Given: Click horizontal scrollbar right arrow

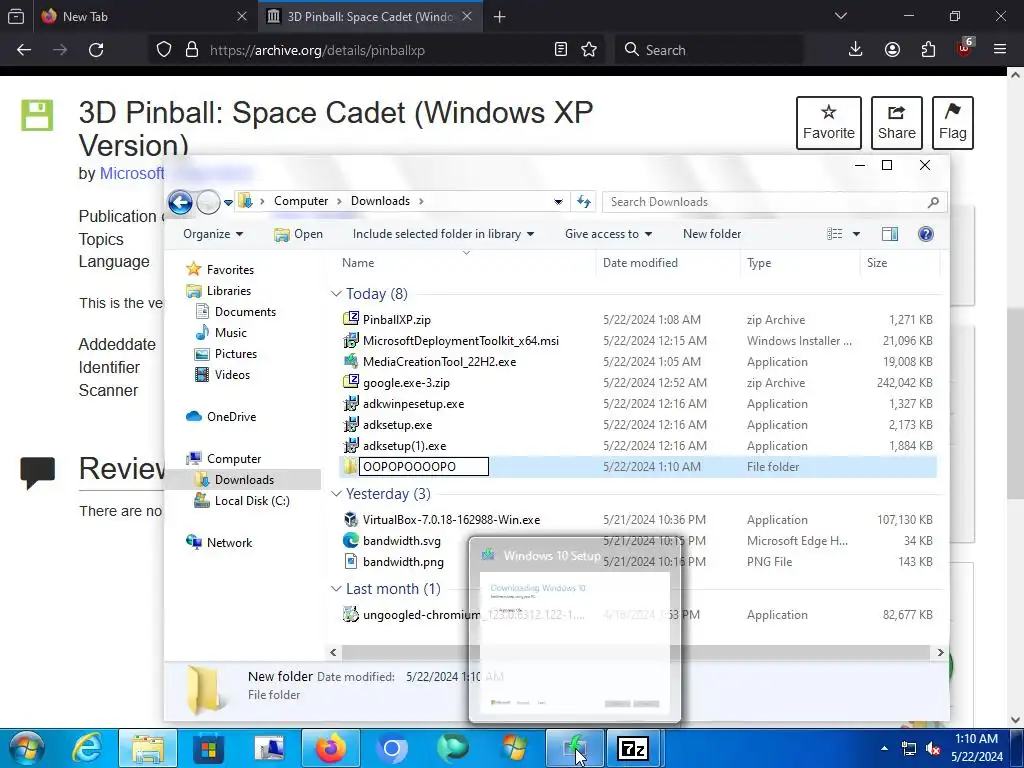Looking at the screenshot, I should click(940, 652).
